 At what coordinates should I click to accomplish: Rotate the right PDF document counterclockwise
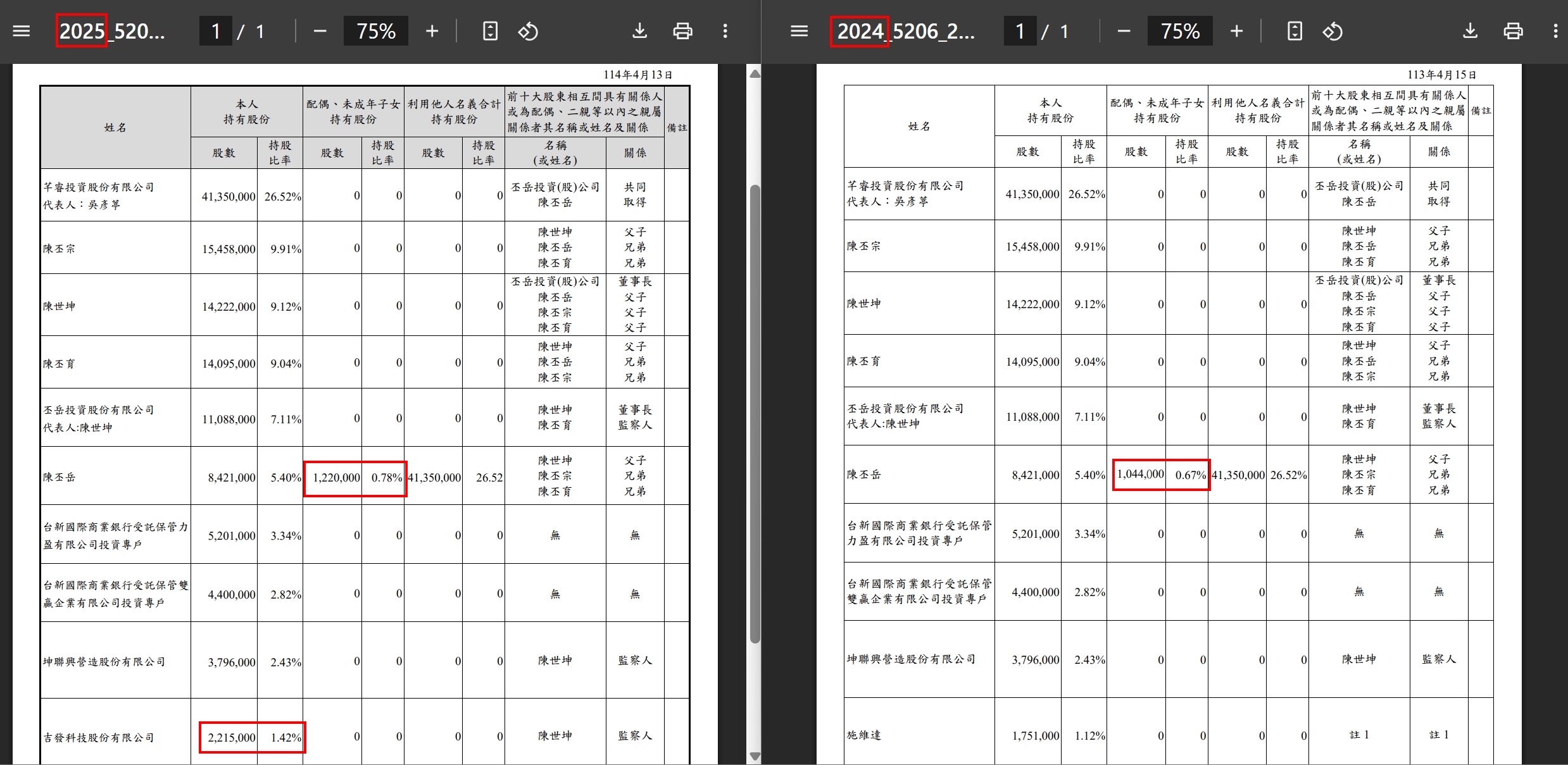tap(1333, 31)
